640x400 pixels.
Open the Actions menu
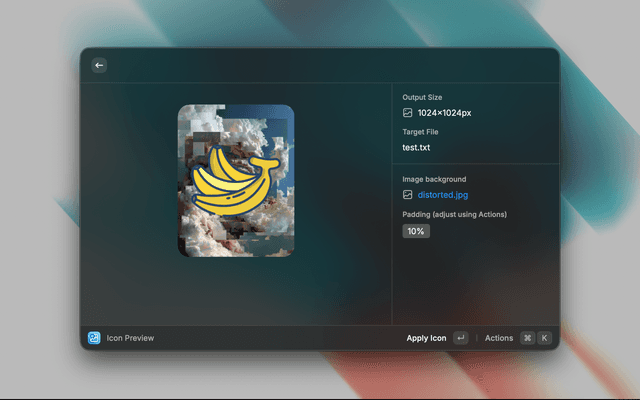tap(499, 338)
